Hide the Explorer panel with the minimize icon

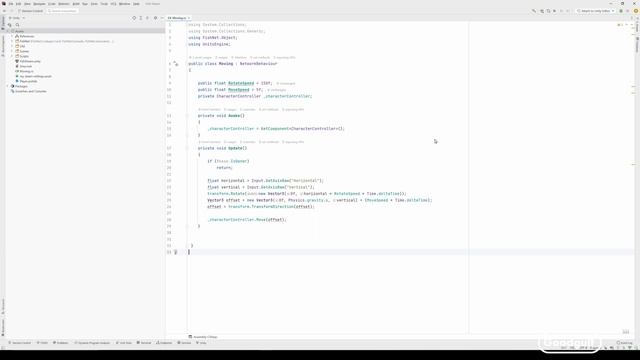click(x=162, y=18)
